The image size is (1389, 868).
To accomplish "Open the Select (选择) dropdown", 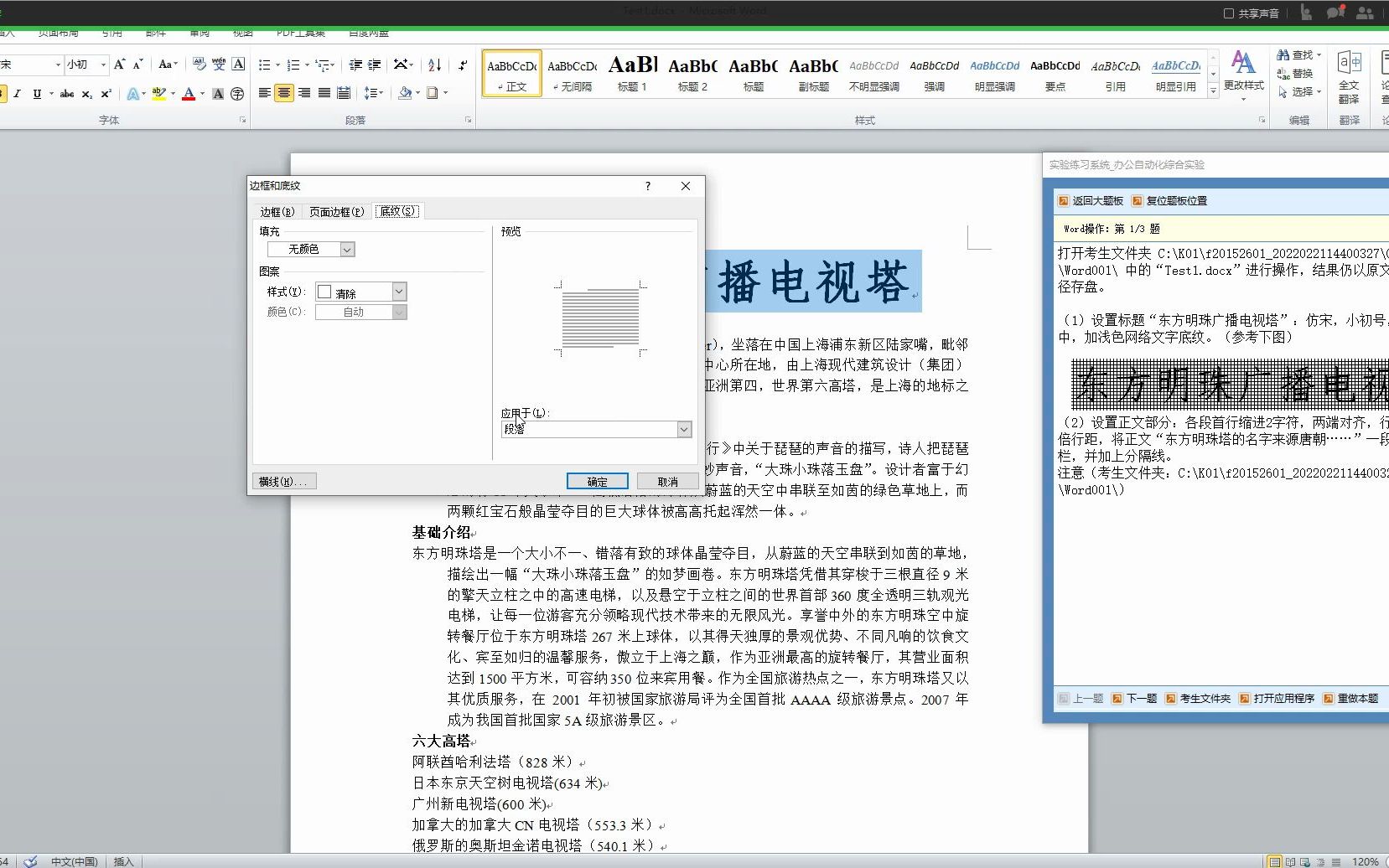I will pyautogui.click(x=1319, y=92).
